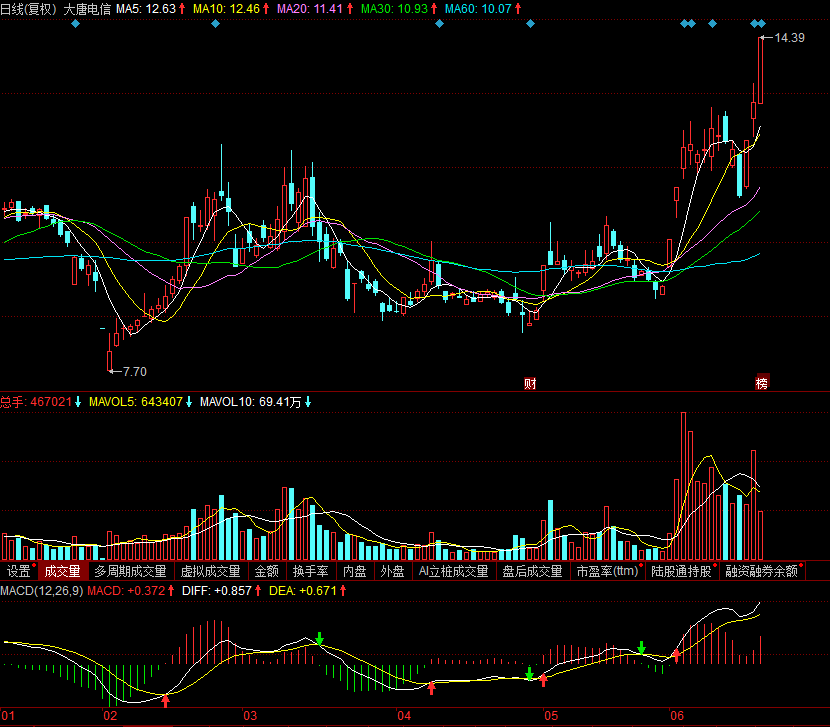Click the red up arrow near April on MACD
Screen dimensions: 830x727
(431, 687)
